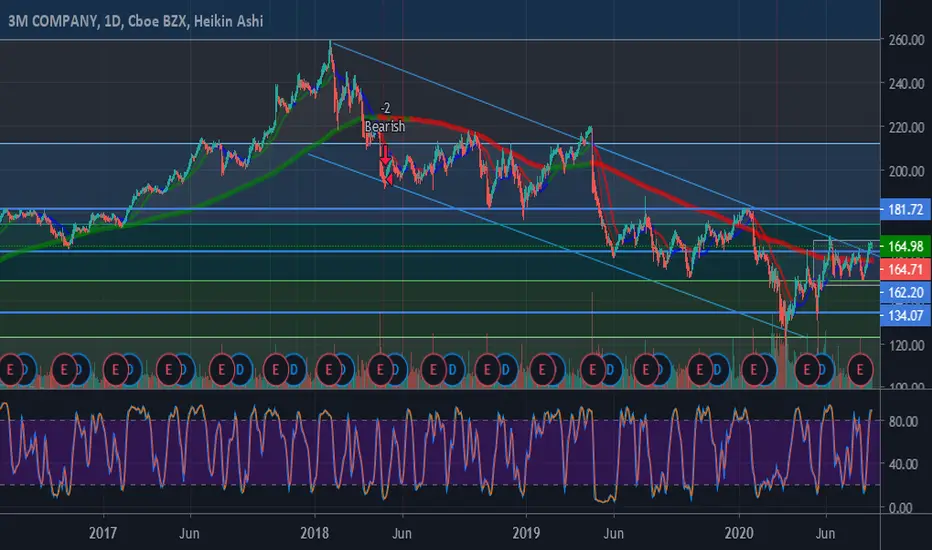
Task: Click the 164.71 red price label
Action: [905, 269]
